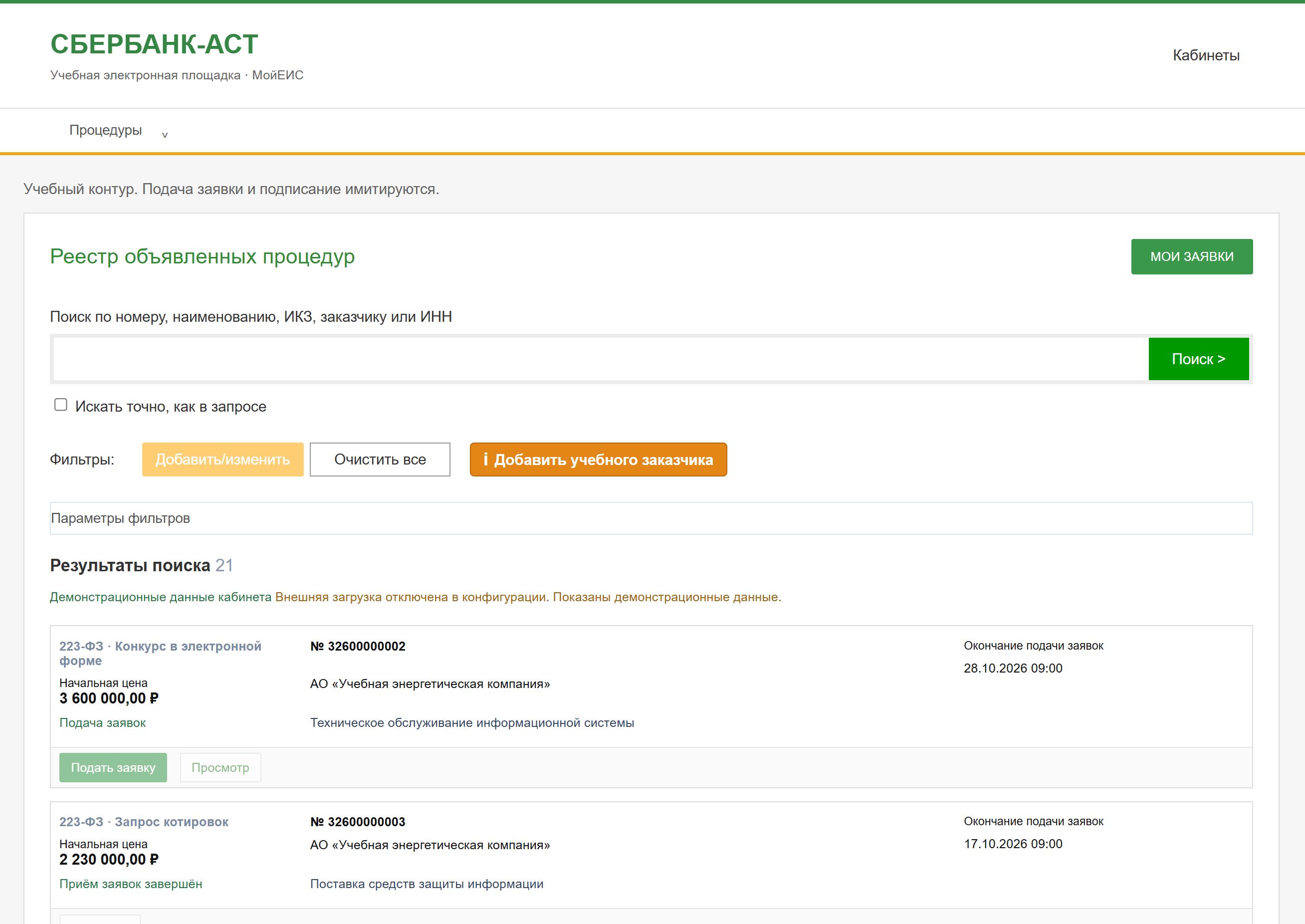The height and width of the screenshot is (924, 1305).
Task: Open Кабинеты in the header
Action: (1205, 55)
